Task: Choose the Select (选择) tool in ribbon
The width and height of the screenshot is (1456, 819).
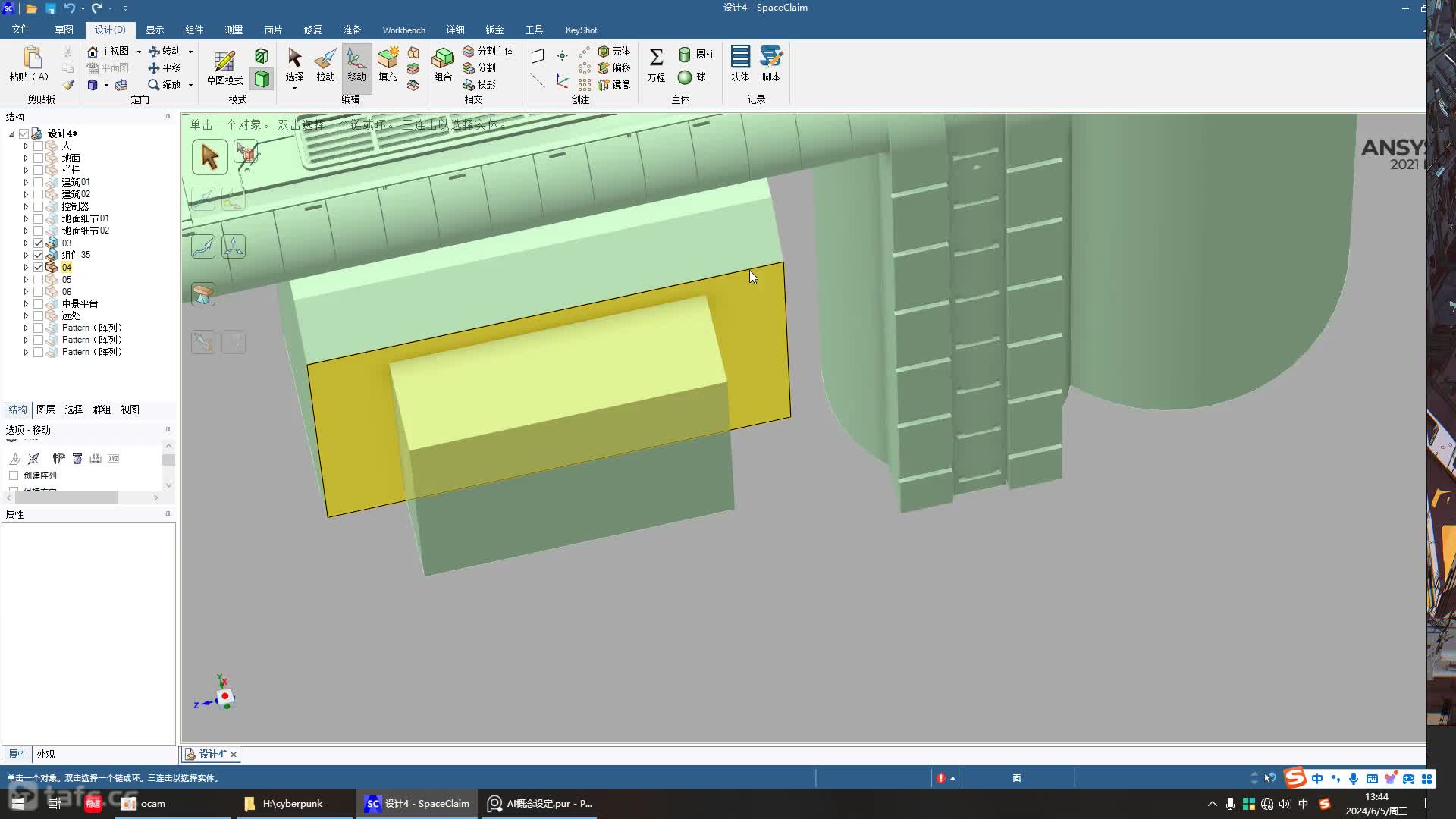Action: point(294,64)
